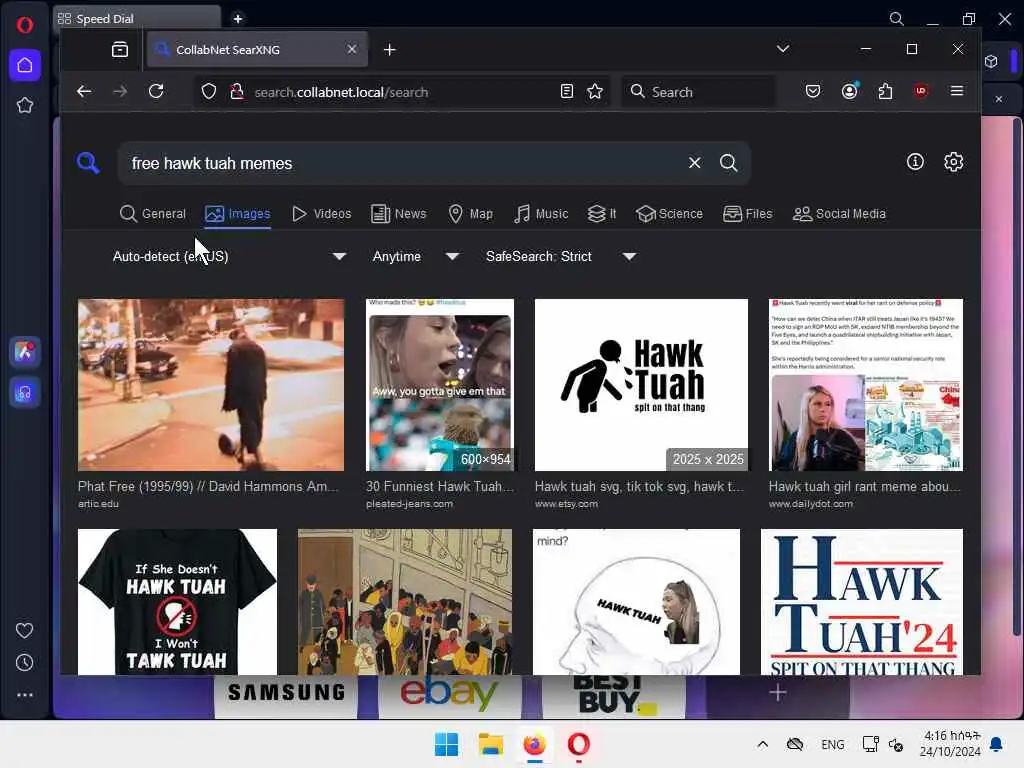Expand the Auto-detect language dropdown

(x=229, y=257)
